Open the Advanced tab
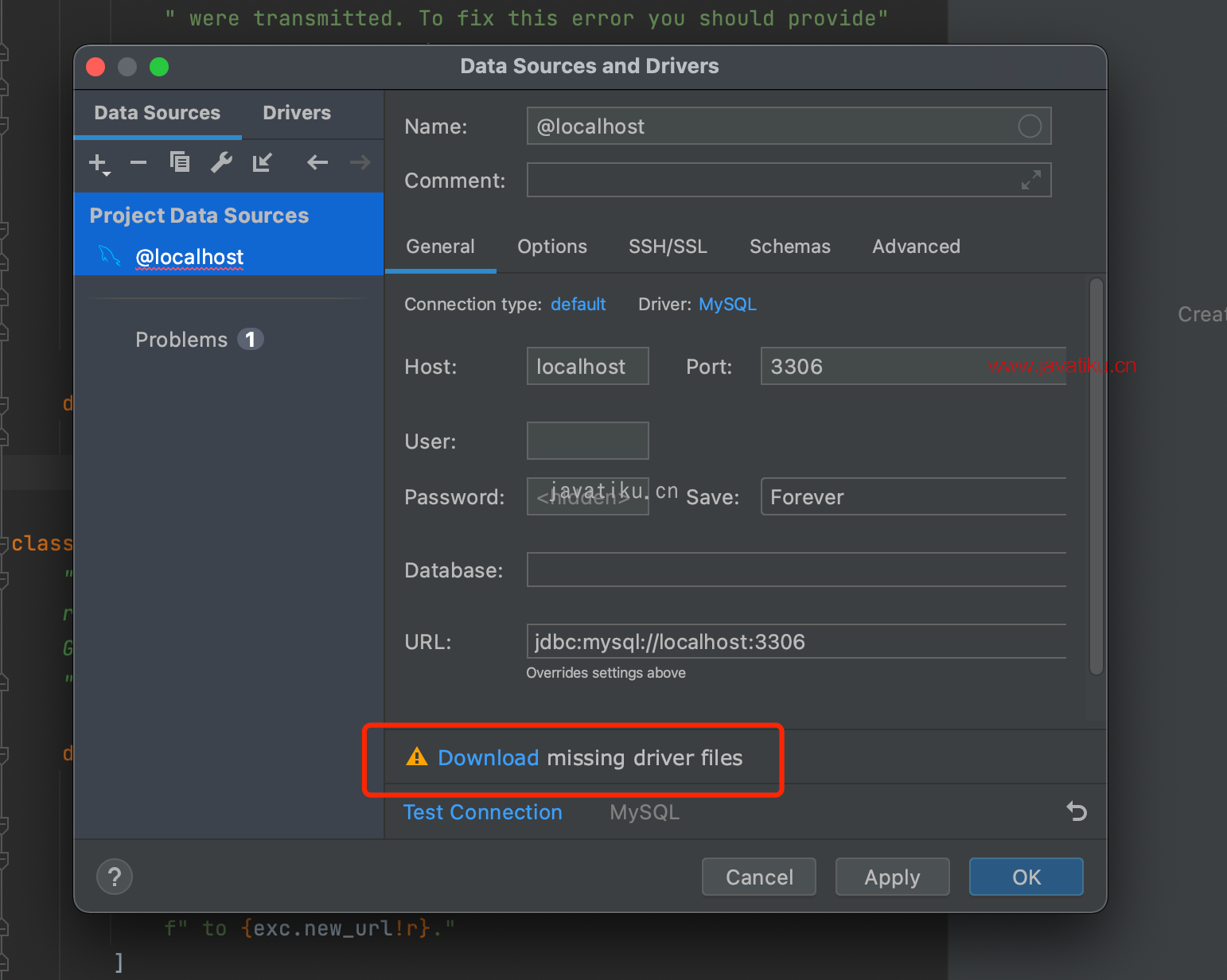 pos(916,247)
